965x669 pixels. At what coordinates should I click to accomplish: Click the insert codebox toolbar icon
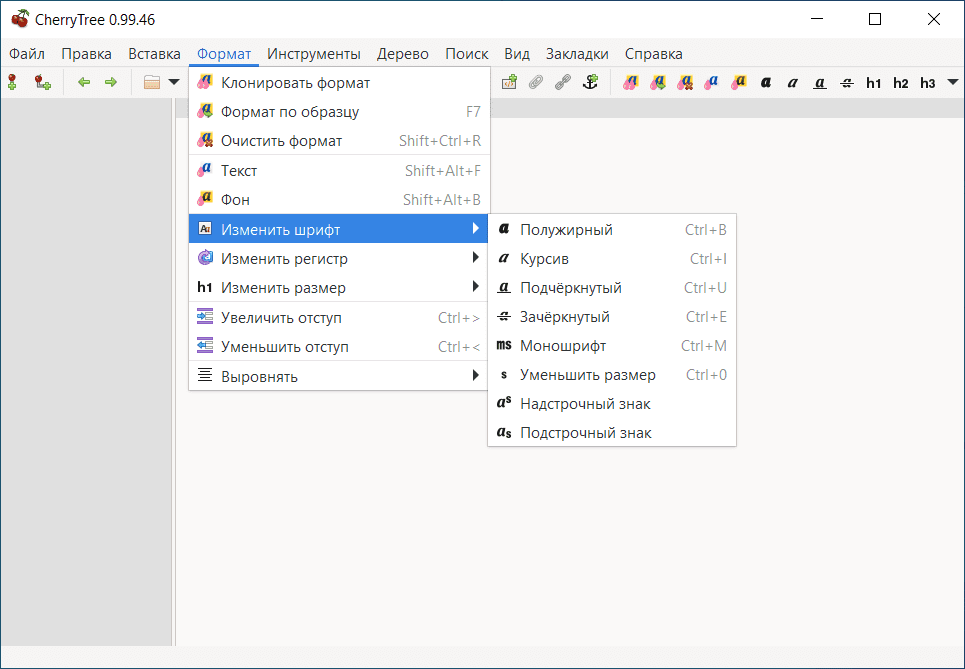point(509,82)
